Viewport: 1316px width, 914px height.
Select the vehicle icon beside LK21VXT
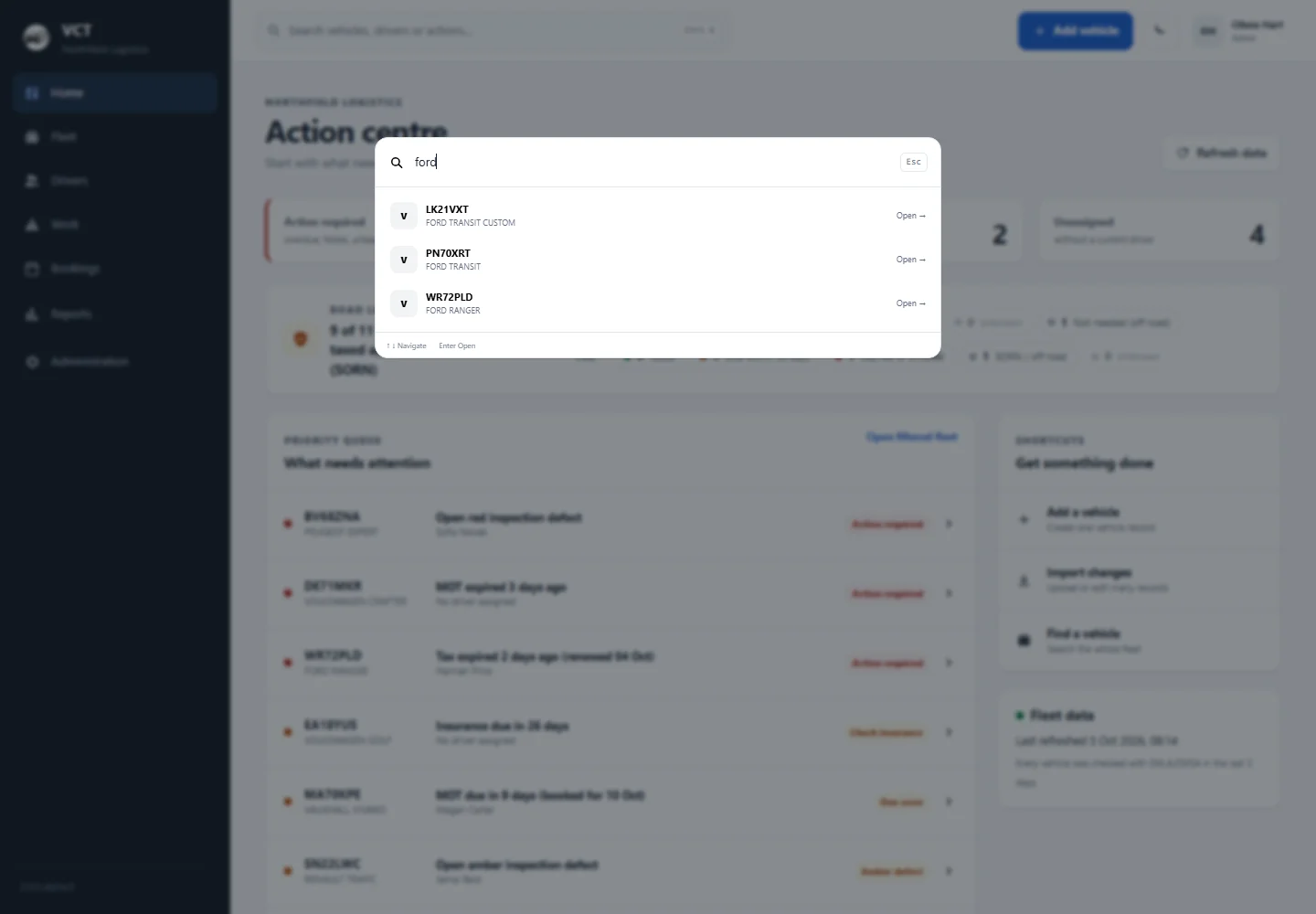[x=404, y=216]
